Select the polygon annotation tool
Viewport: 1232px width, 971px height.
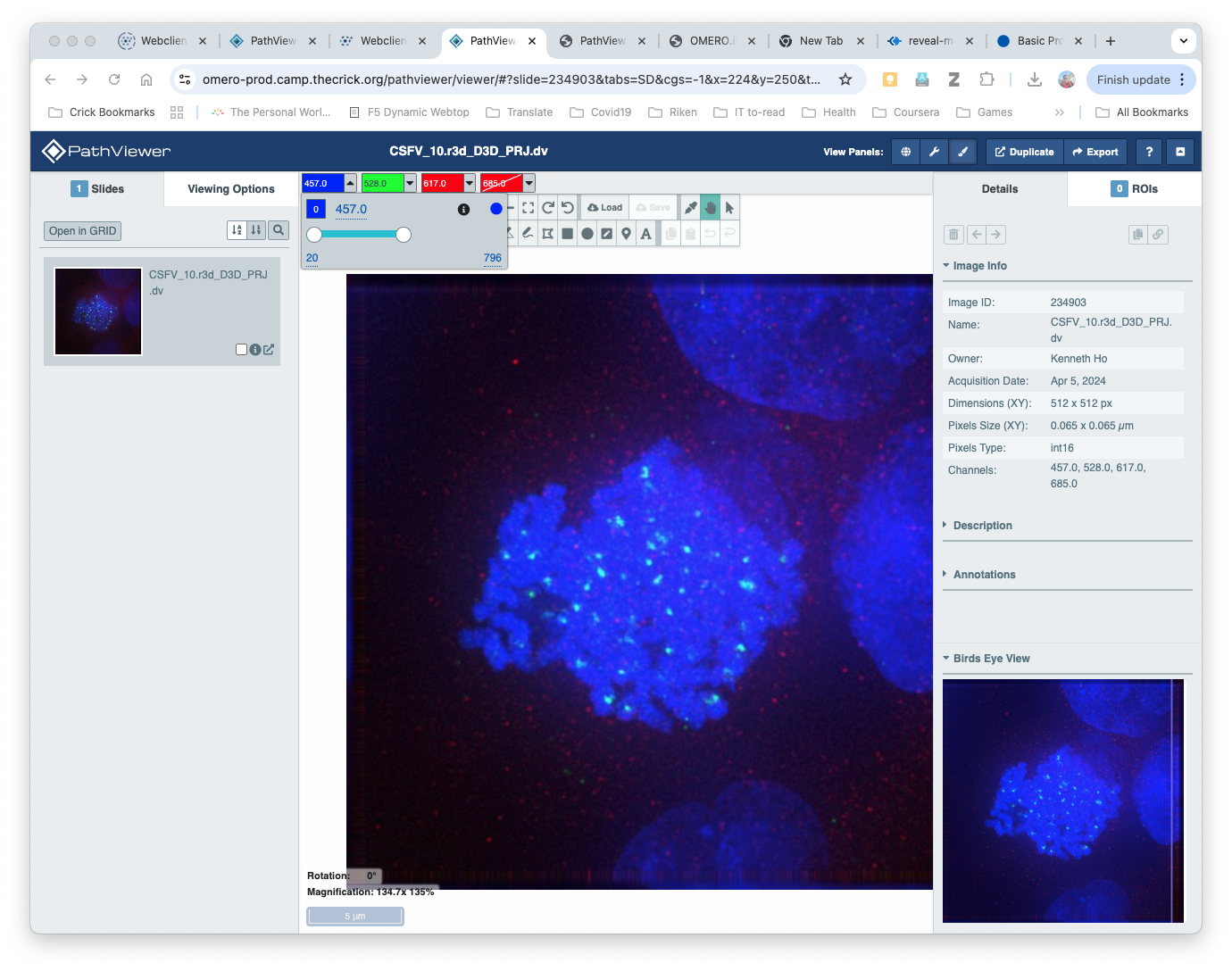[x=548, y=234]
